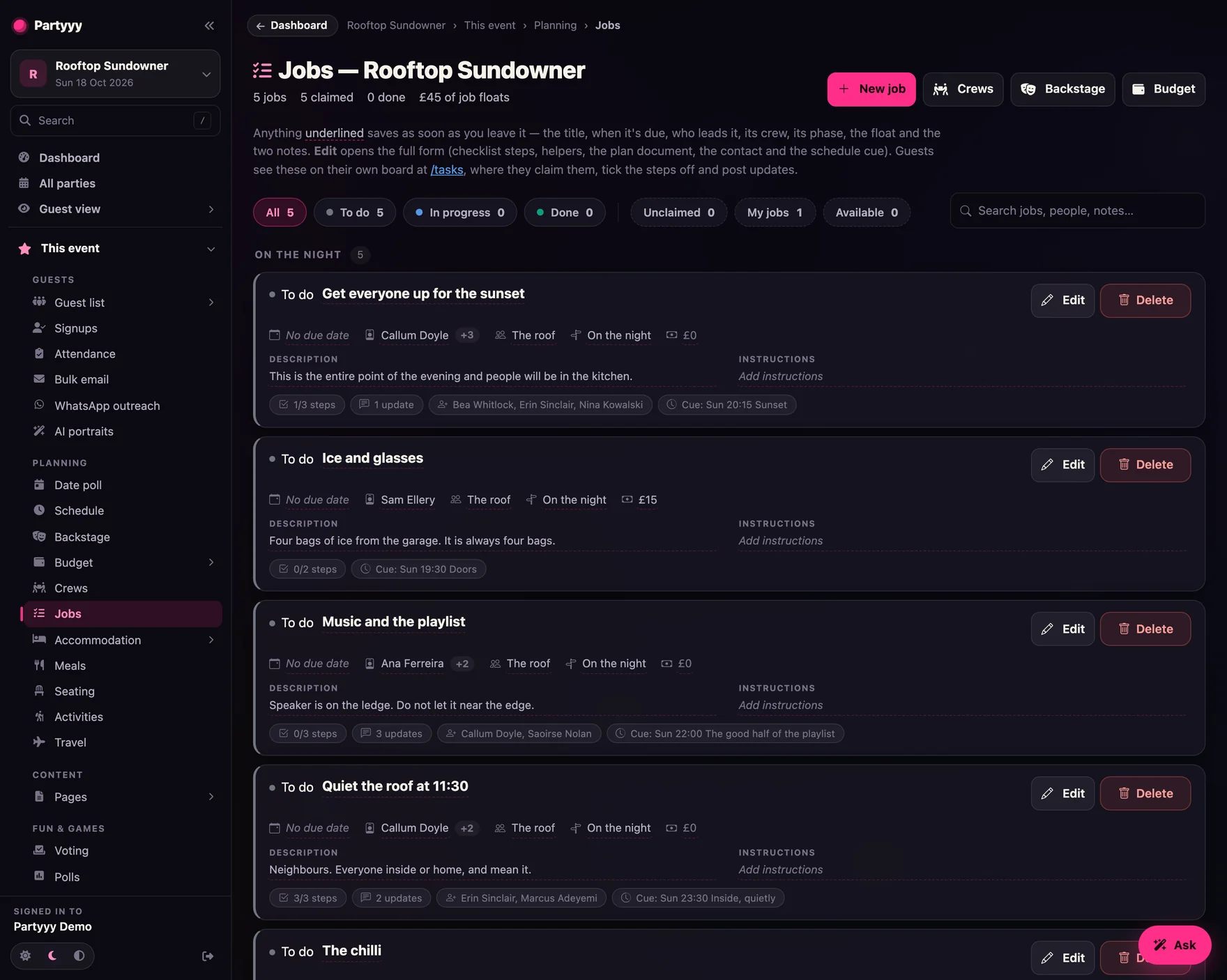1227x980 pixels.
Task: Click Rooftop Sundowner breadcrumb
Action: (x=396, y=26)
